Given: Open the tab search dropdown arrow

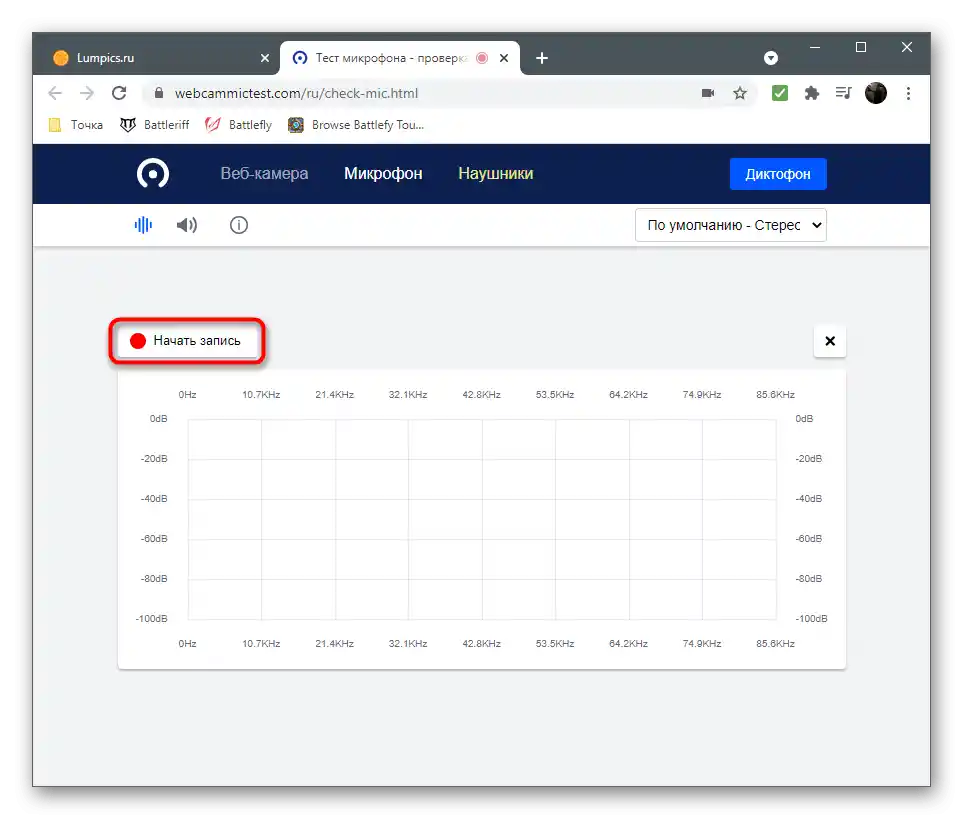Looking at the screenshot, I should (x=771, y=58).
